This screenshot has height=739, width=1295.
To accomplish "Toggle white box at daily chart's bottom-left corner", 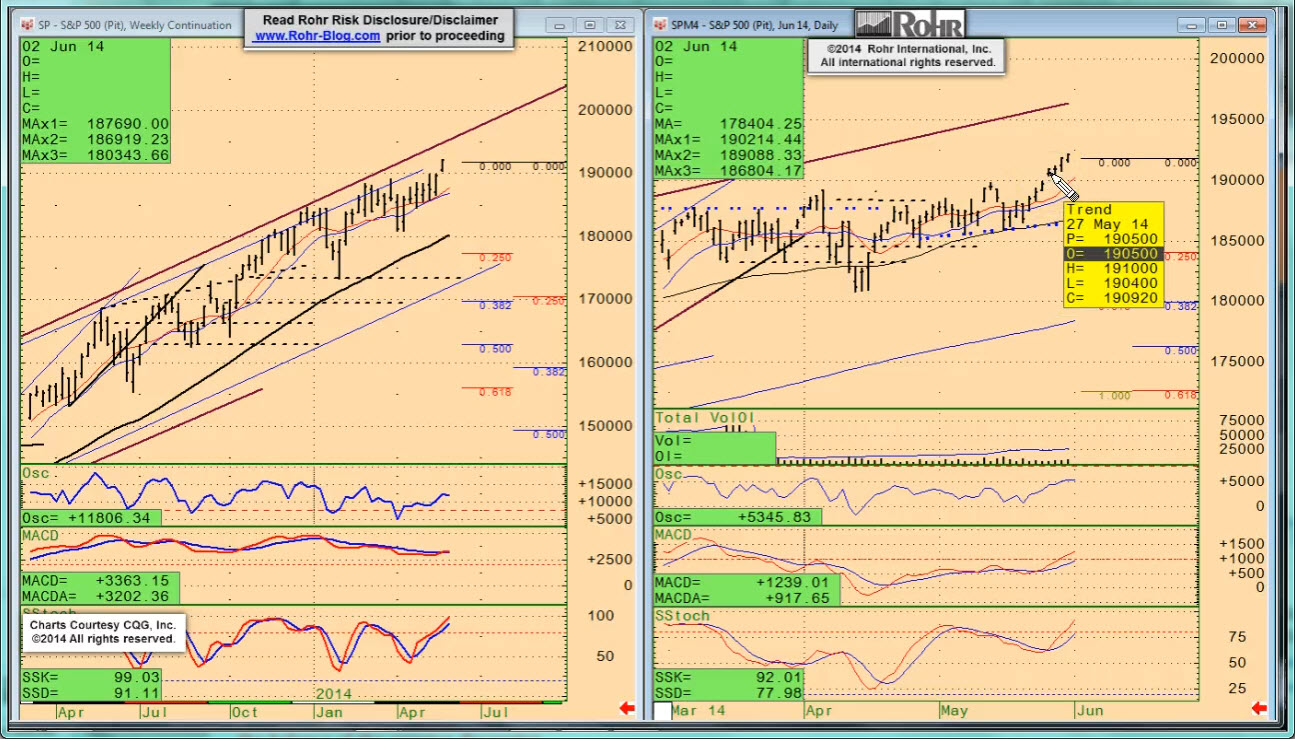I will pyautogui.click(x=663, y=711).
